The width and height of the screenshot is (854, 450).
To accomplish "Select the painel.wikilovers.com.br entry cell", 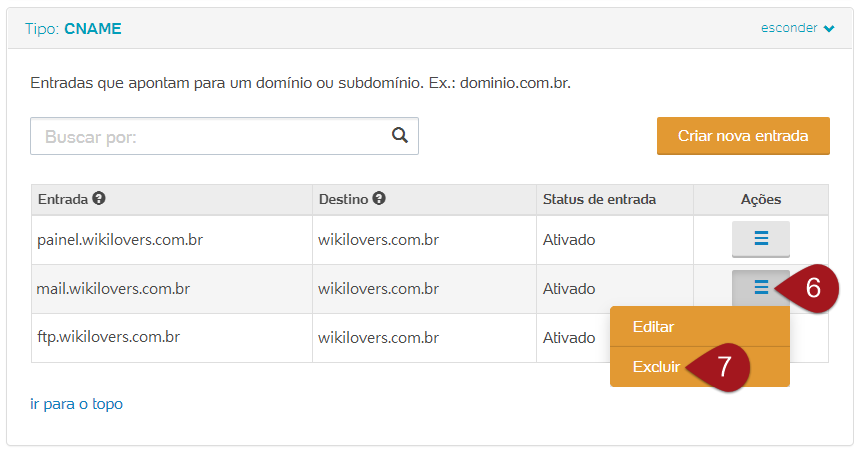I will [120, 240].
